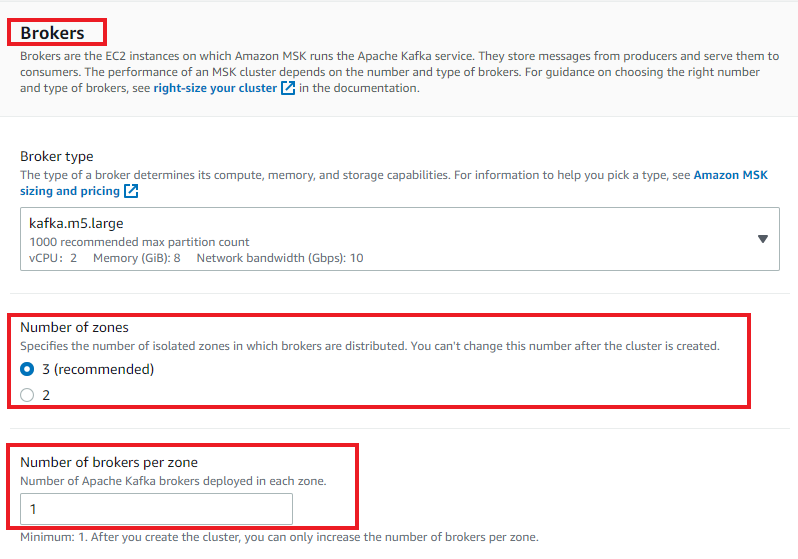The image size is (798, 559).
Task: Click external link icon after right-size your cluster
Action: click(288, 88)
